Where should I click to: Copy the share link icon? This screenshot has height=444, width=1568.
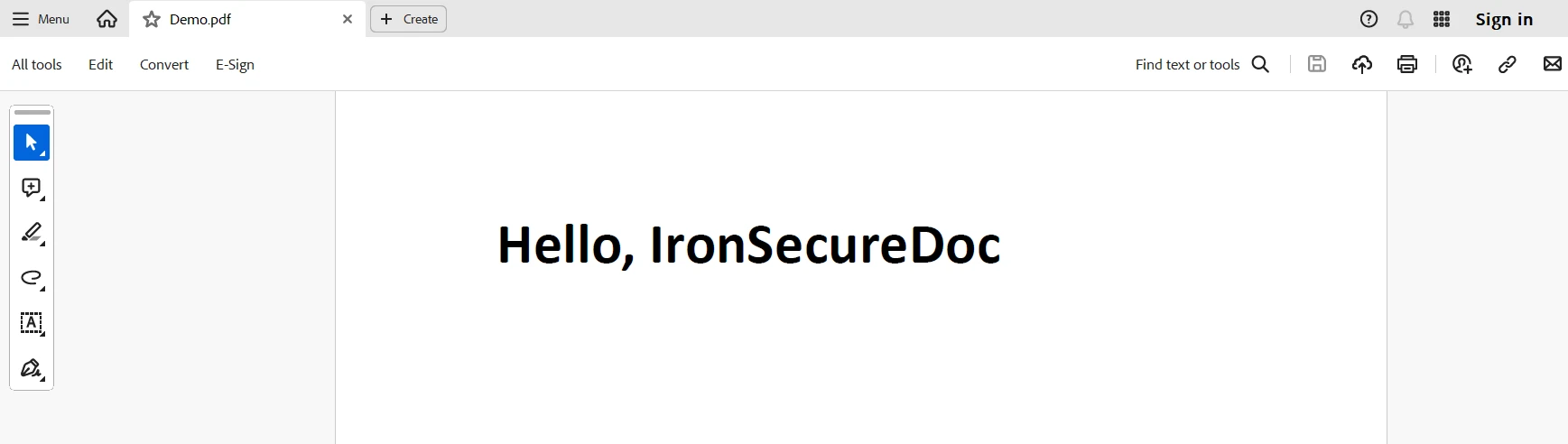(x=1507, y=64)
